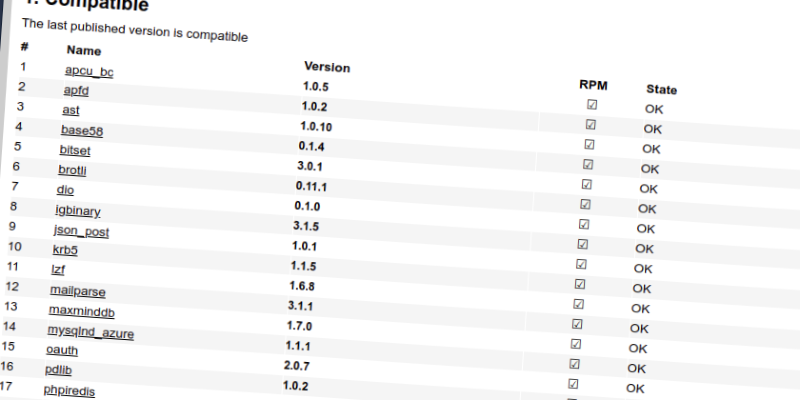Open the brotli extension link
The width and height of the screenshot is (800, 400).
(x=73, y=170)
